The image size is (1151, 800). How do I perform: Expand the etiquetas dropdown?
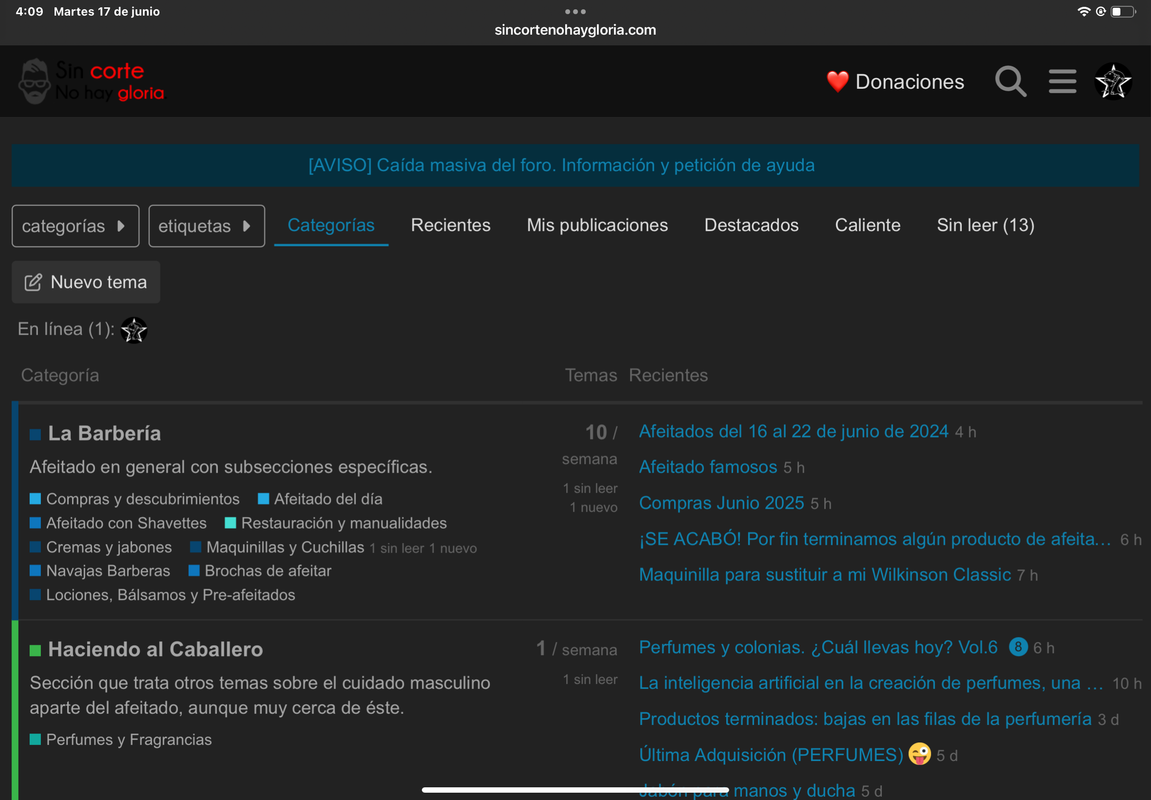pyautogui.click(x=206, y=226)
